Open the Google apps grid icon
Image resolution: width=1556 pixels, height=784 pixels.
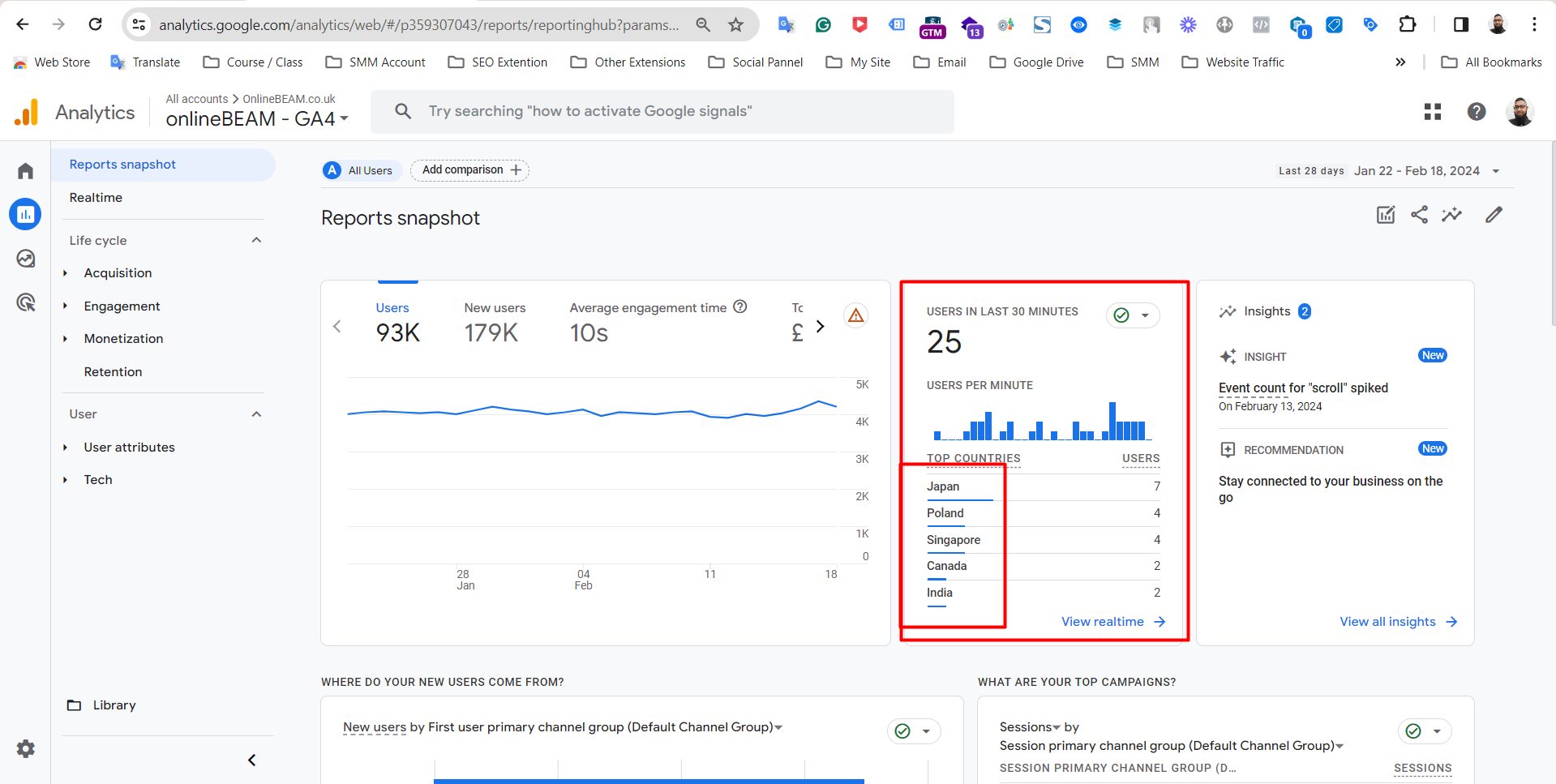pyautogui.click(x=1433, y=112)
